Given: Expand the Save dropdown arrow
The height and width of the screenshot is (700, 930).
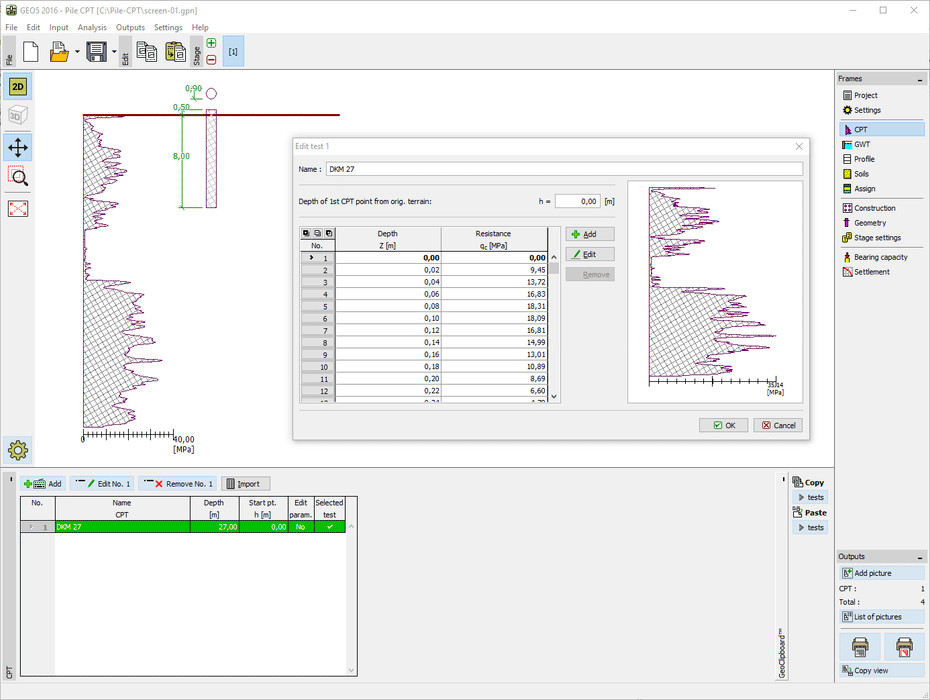Looking at the screenshot, I should [x=114, y=52].
